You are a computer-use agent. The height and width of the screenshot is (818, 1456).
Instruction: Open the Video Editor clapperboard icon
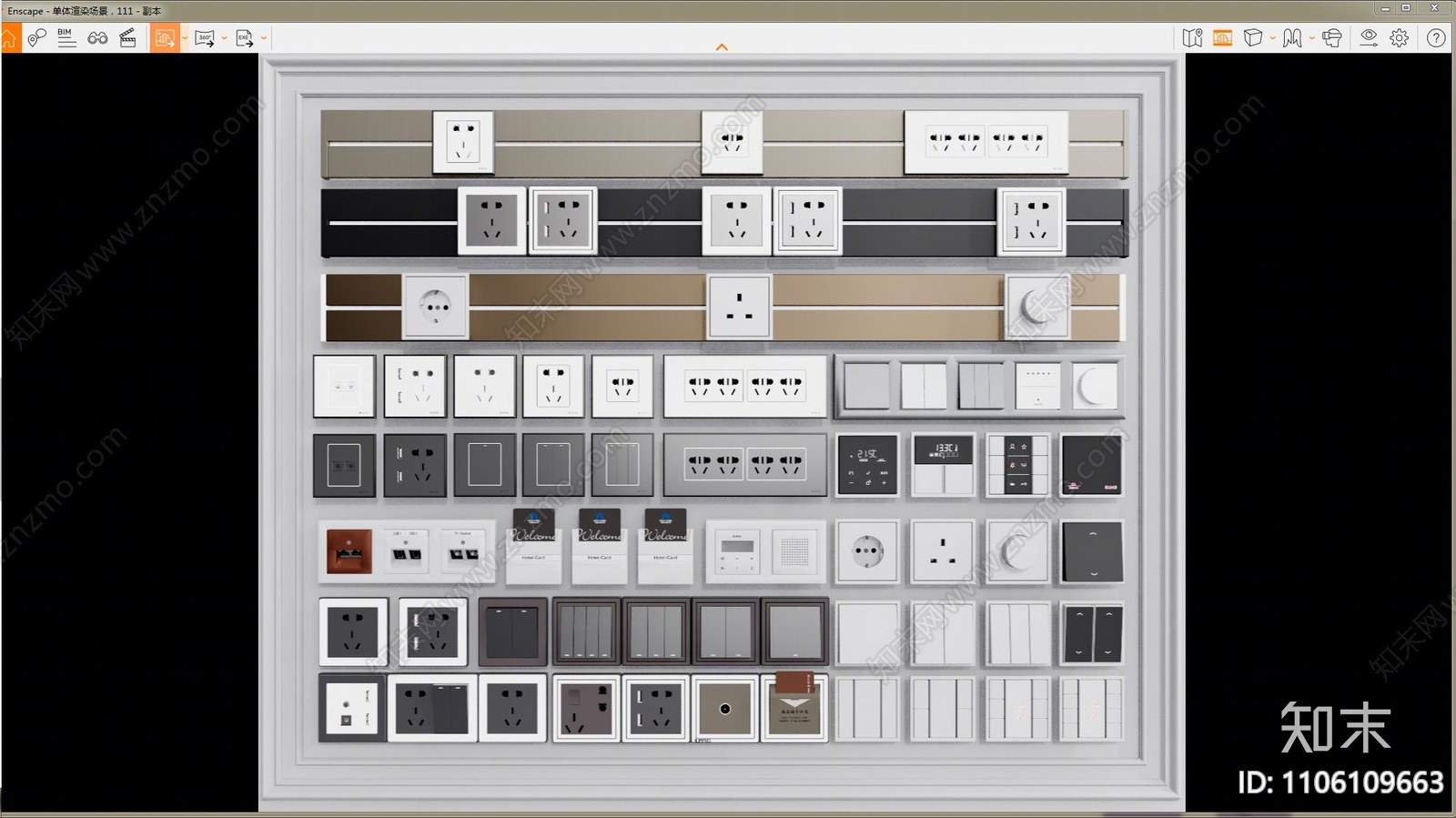(128, 38)
